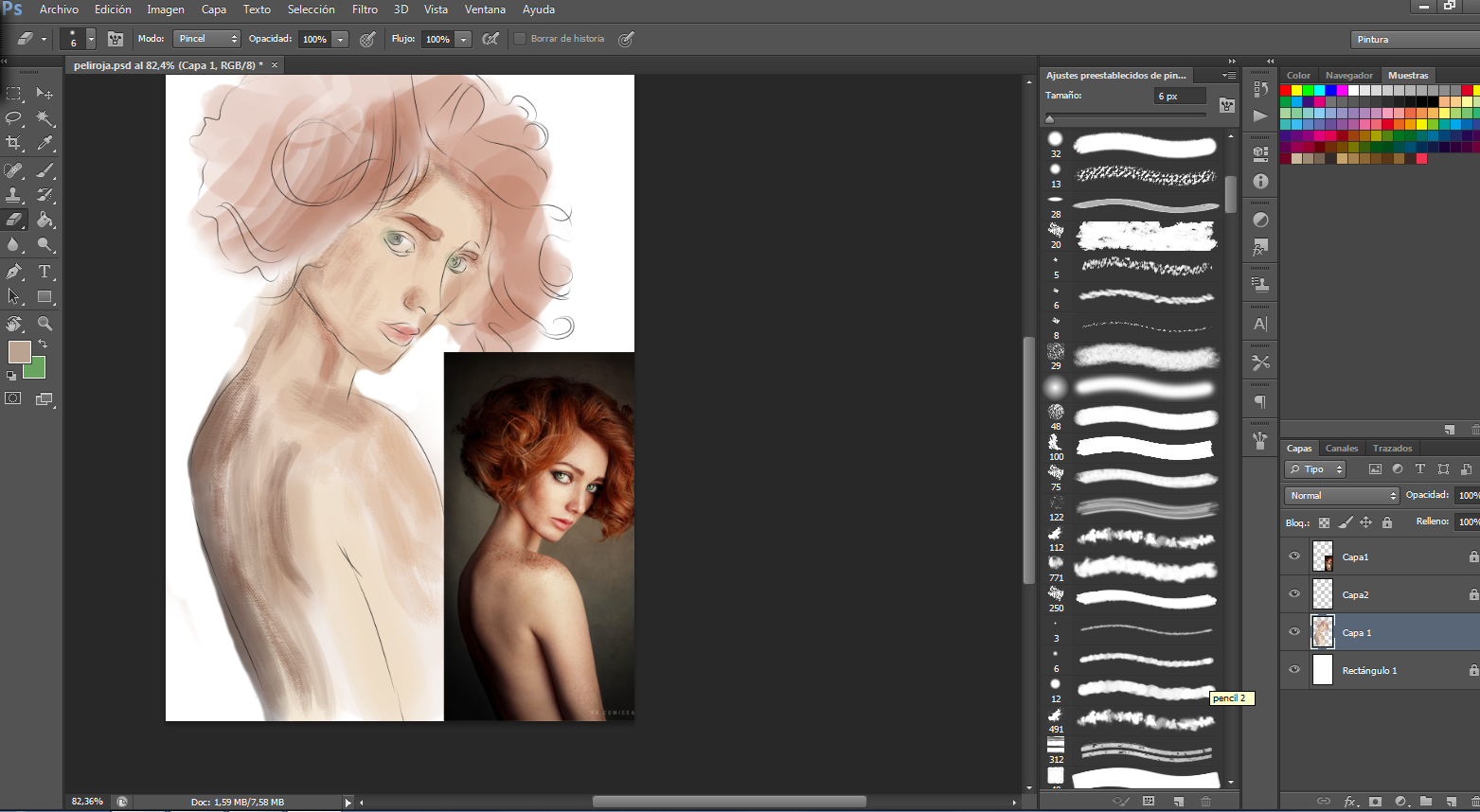Image resolution: width=1480 pixels, height=812 pixels.
Task: Select the Blur tool
Action: tap(13, 244)
